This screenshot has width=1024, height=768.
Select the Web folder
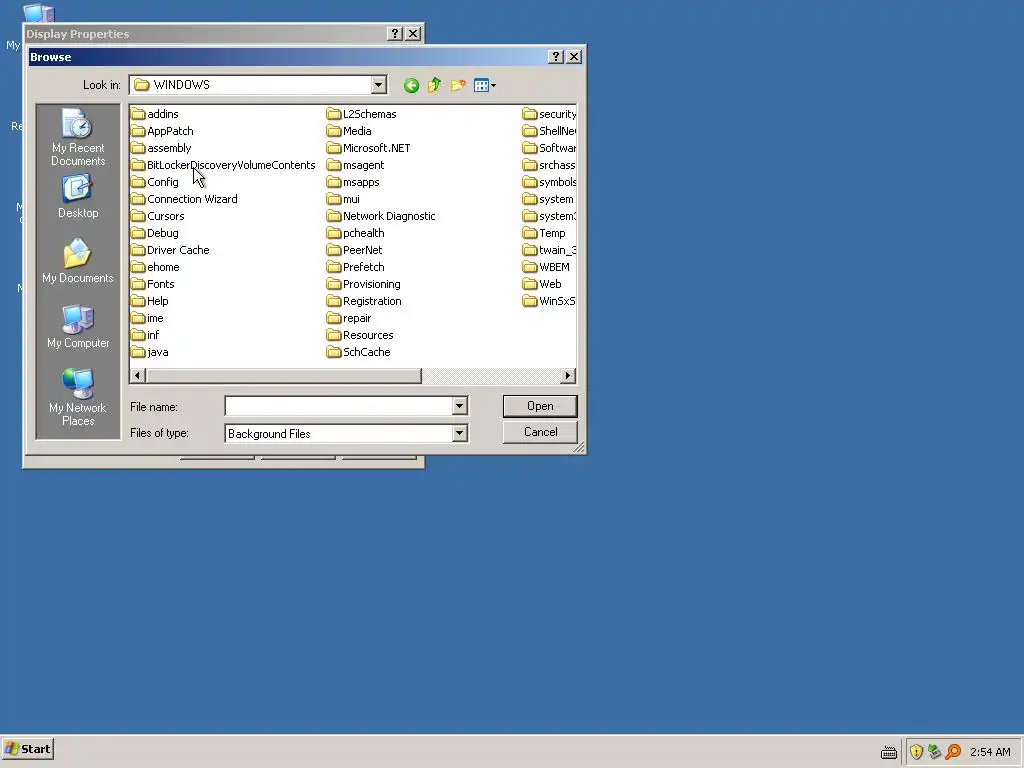pos(542,284)
